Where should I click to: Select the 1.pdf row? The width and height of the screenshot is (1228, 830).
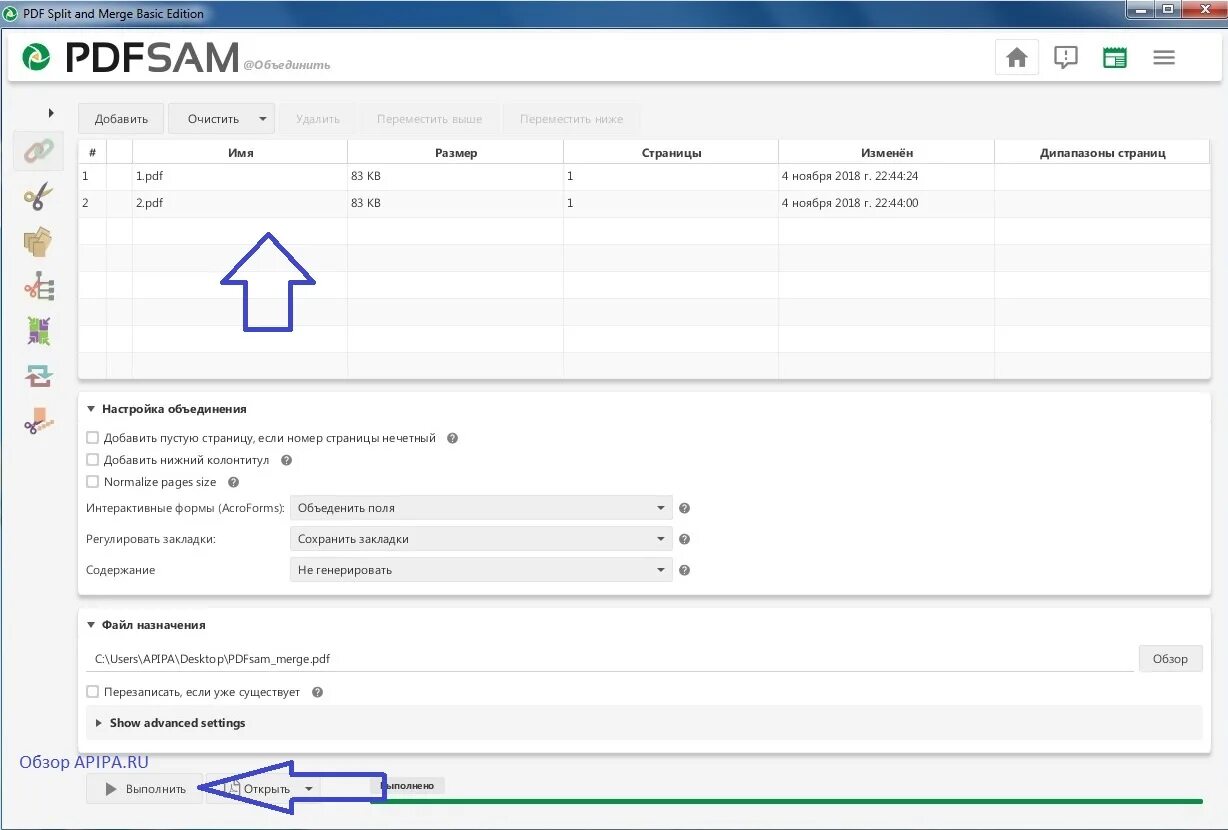[644, 176]
